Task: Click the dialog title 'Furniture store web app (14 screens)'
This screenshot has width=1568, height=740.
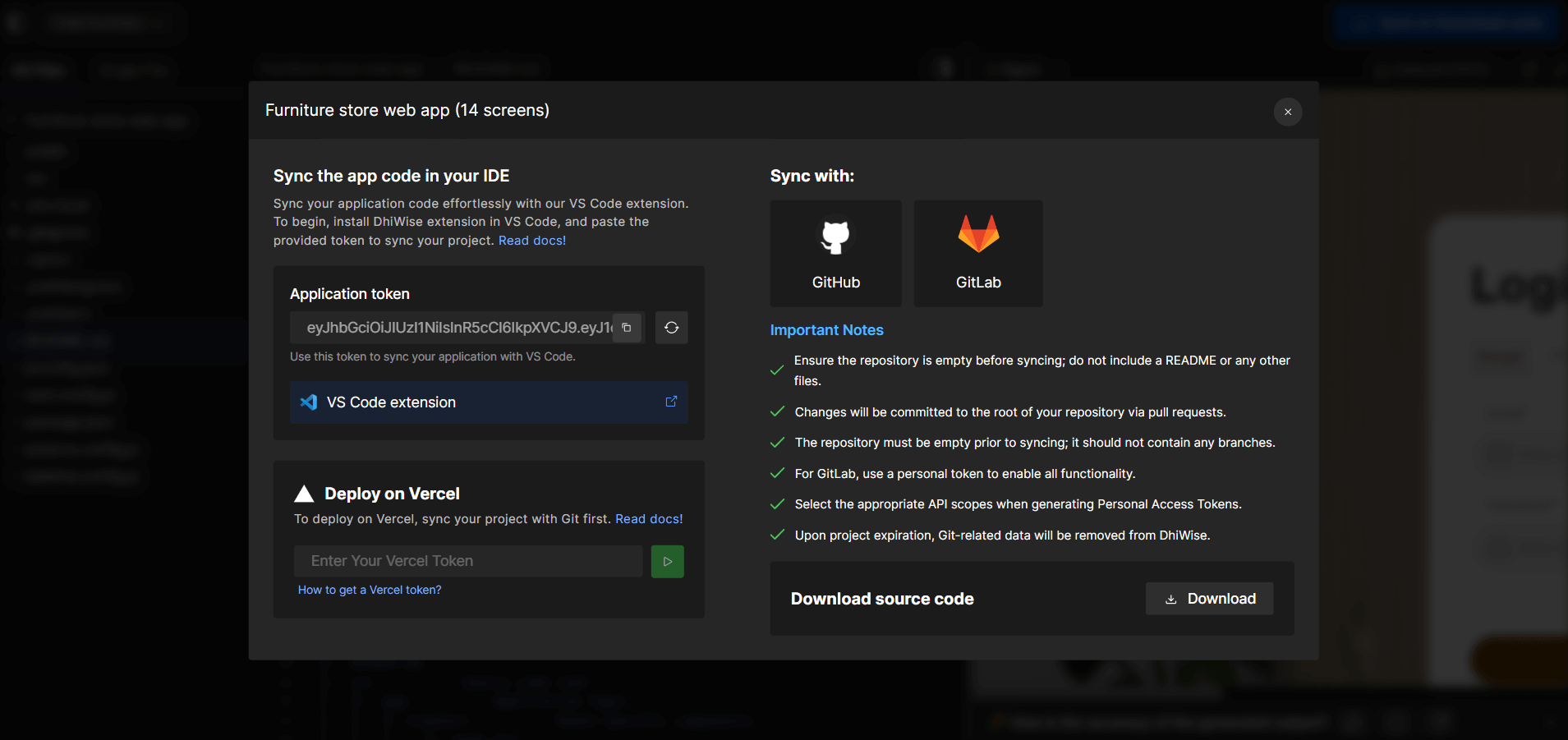Action: coord(407,110)
